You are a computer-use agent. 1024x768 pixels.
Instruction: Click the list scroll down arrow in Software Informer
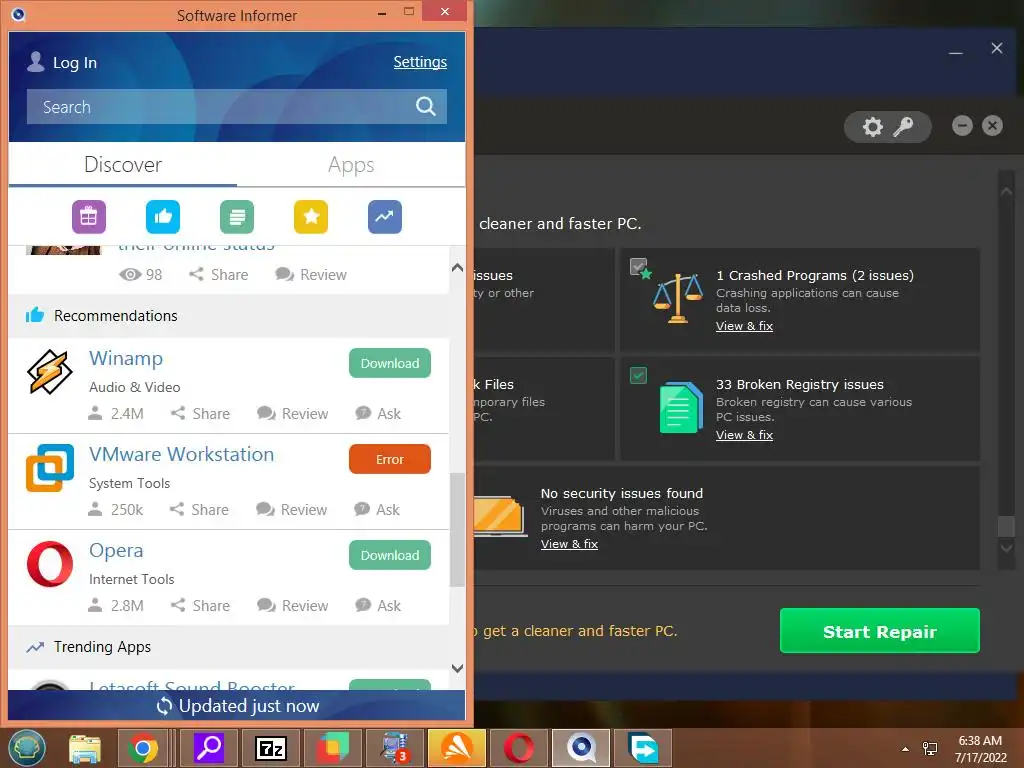coord(458,668)
